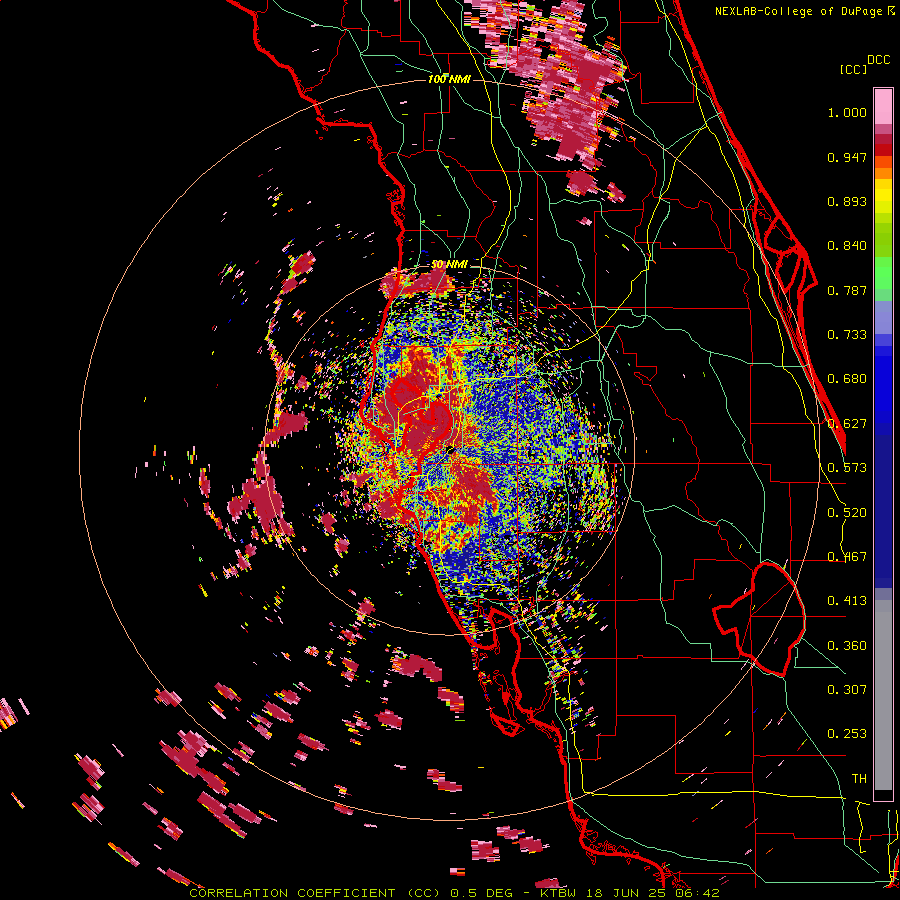The width and height of the screenshot is (900, 900).
Task: Click the 0.947 scale value
Action: pyautogui.click(x=847, y=157)
